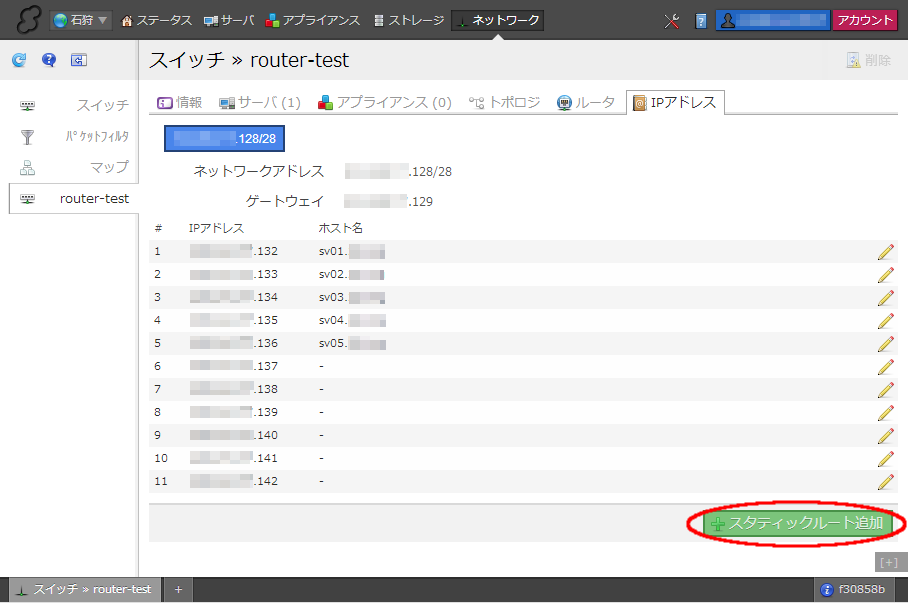Expand the [+] panel control
Screen dimensions: 908x603
tap(887, 562)
